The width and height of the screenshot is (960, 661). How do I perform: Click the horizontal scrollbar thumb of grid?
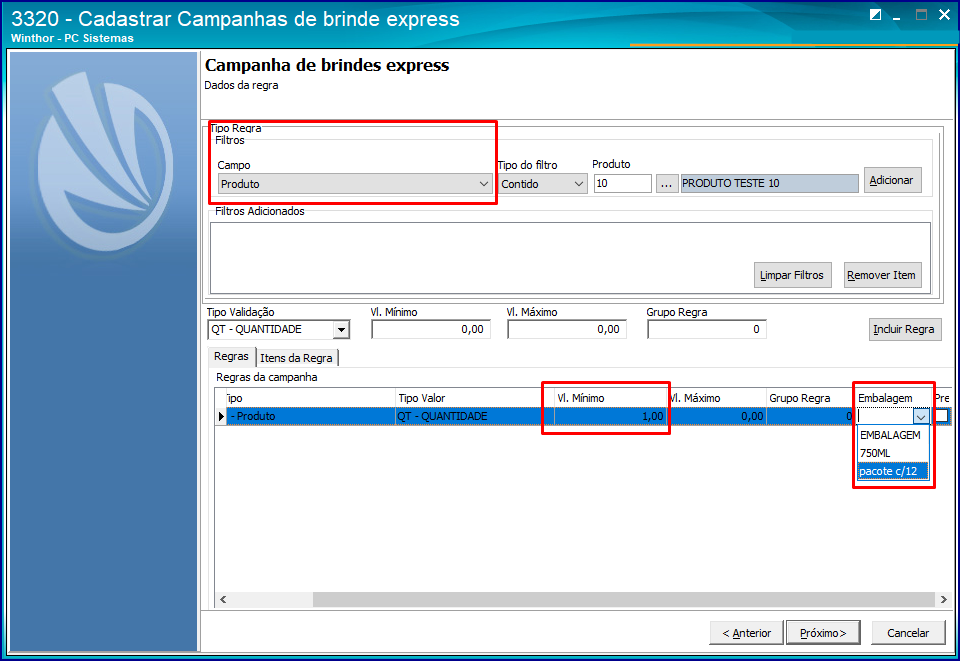click(624, 599)
